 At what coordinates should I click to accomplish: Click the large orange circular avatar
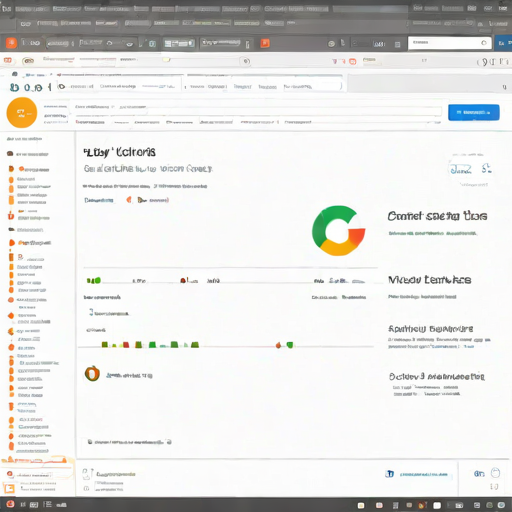point(22,113)
